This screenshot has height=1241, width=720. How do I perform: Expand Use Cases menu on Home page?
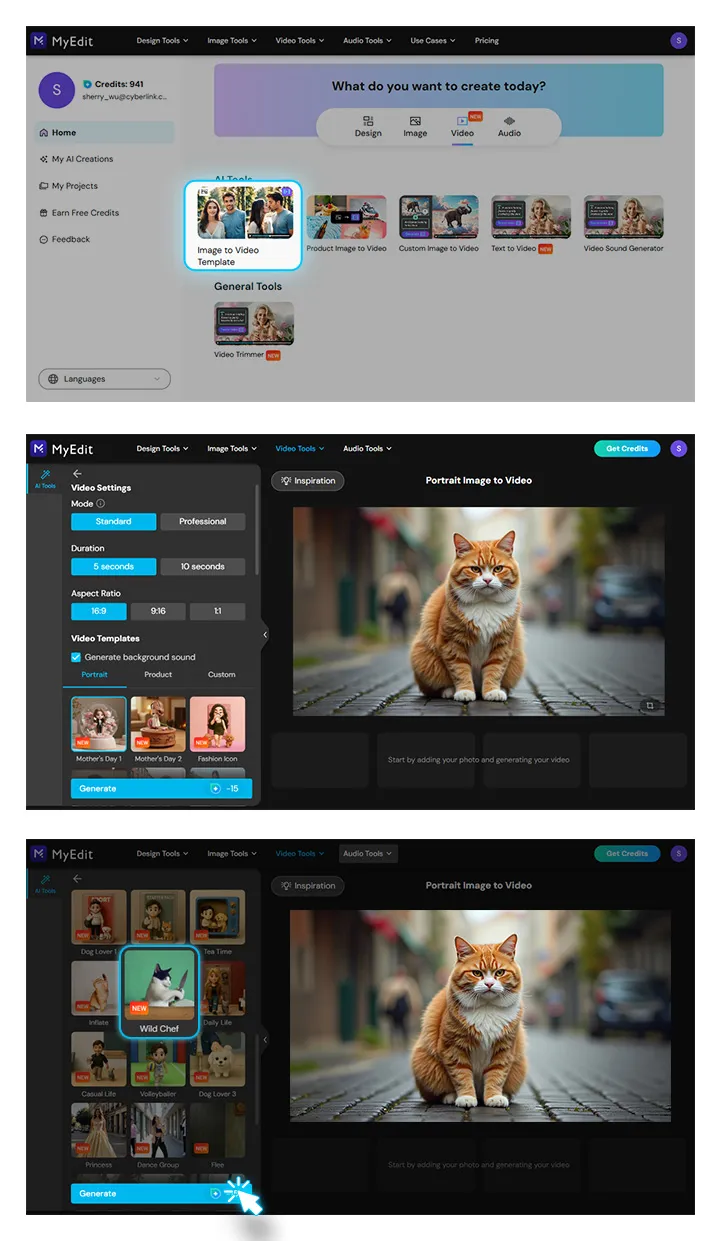(x=433, y=41)
